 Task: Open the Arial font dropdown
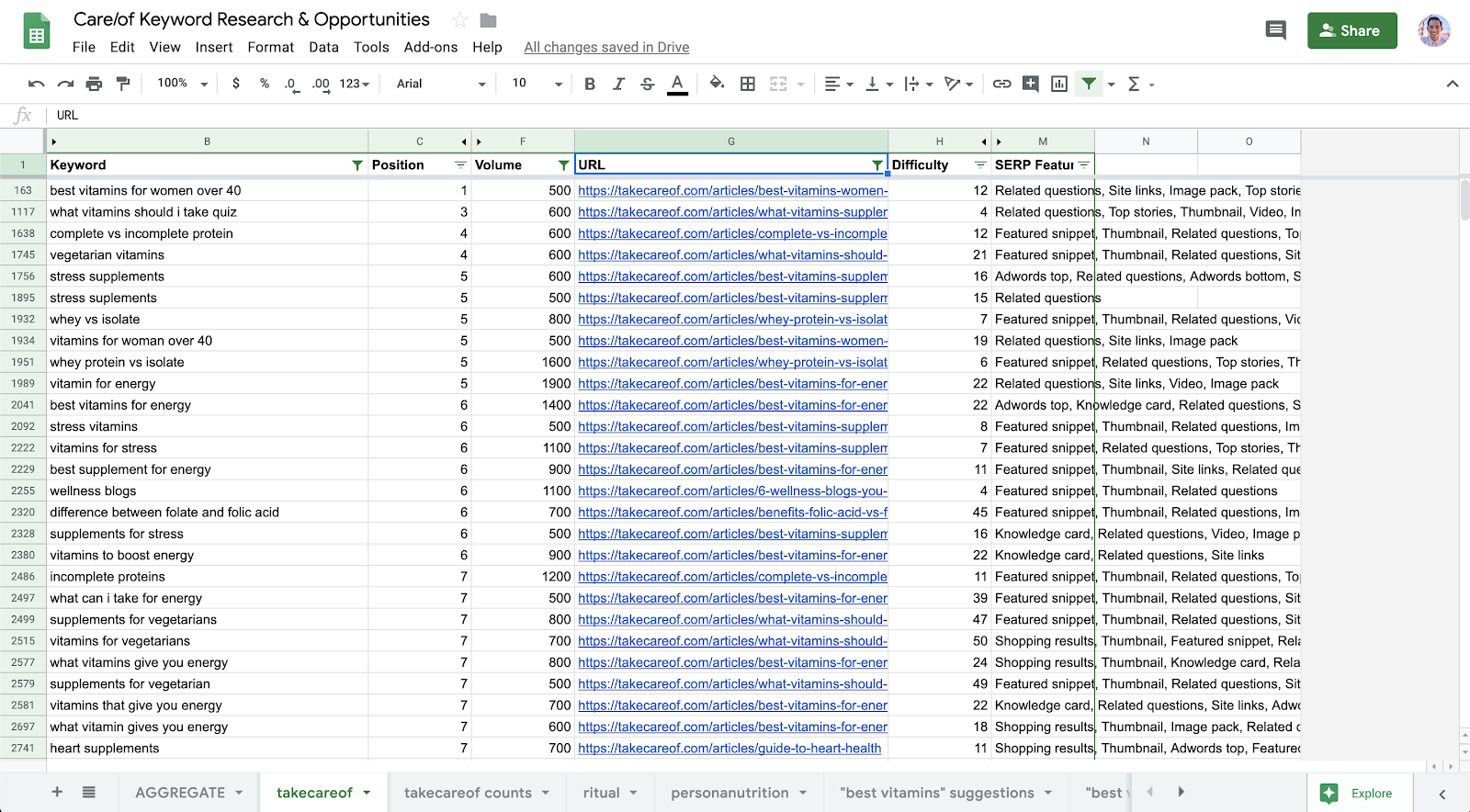click(x=441, y=84)
